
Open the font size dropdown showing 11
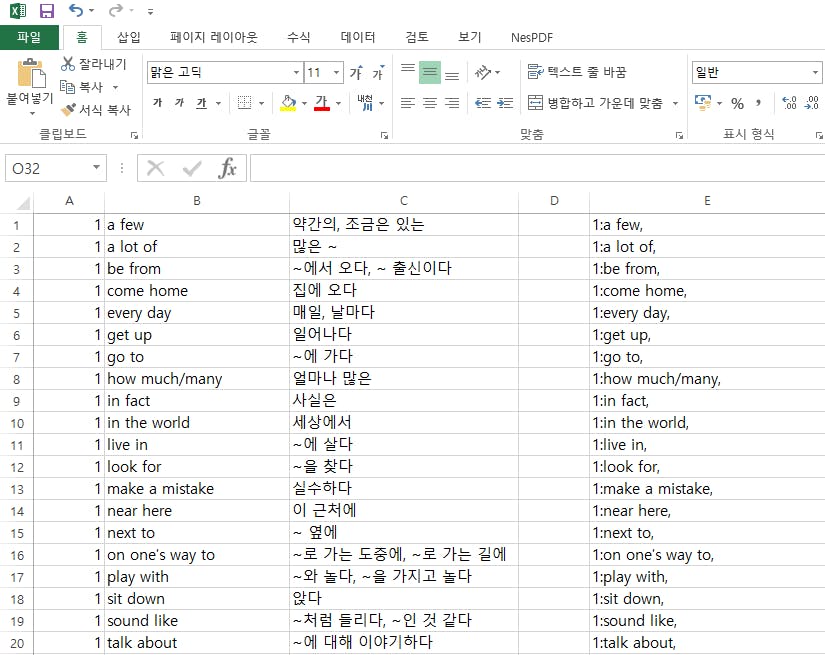(x=337, y=73)
